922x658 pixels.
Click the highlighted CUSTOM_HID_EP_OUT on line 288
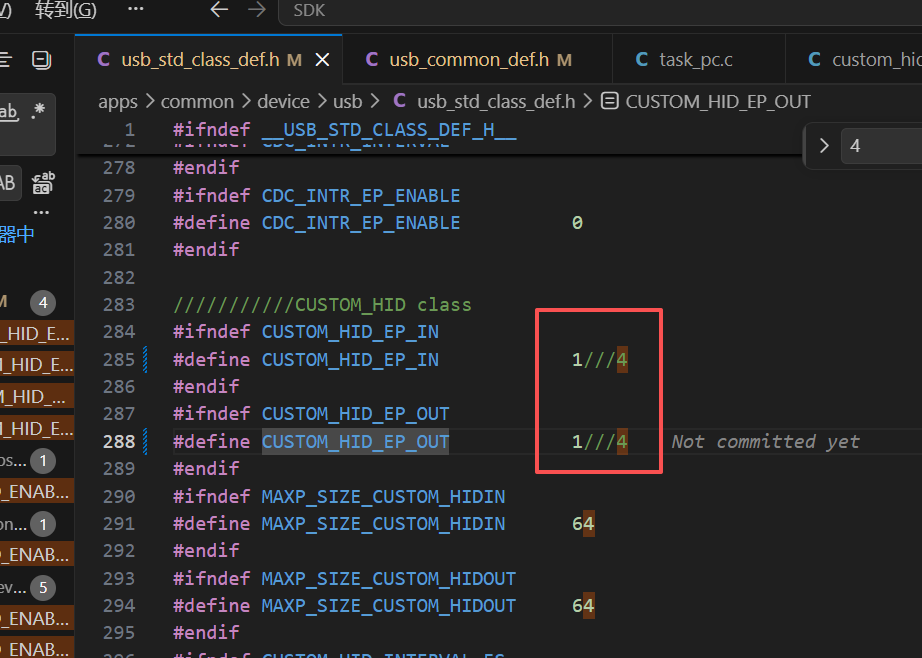[x=355, y=442]
